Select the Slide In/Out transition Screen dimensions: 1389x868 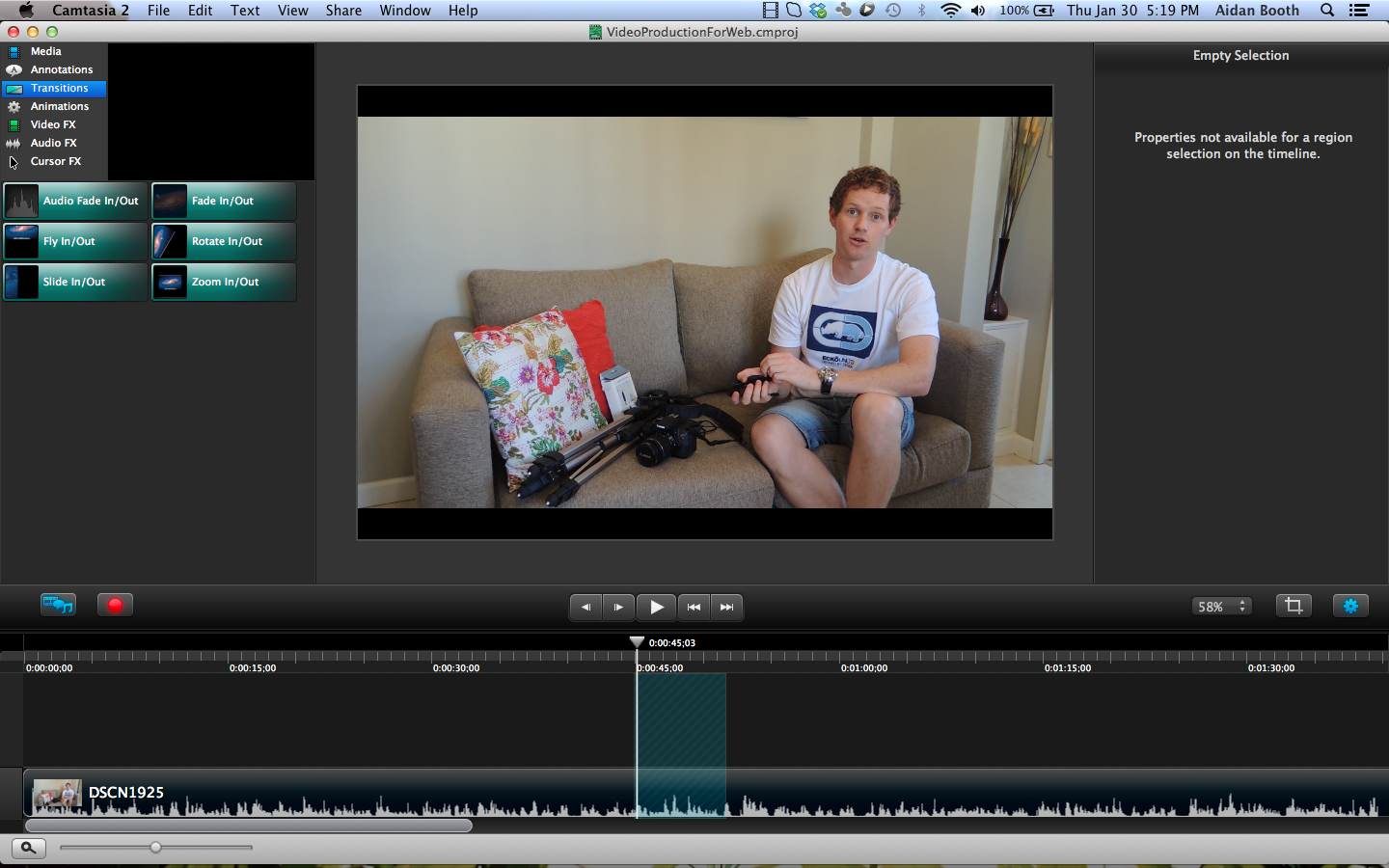point(75,282)
